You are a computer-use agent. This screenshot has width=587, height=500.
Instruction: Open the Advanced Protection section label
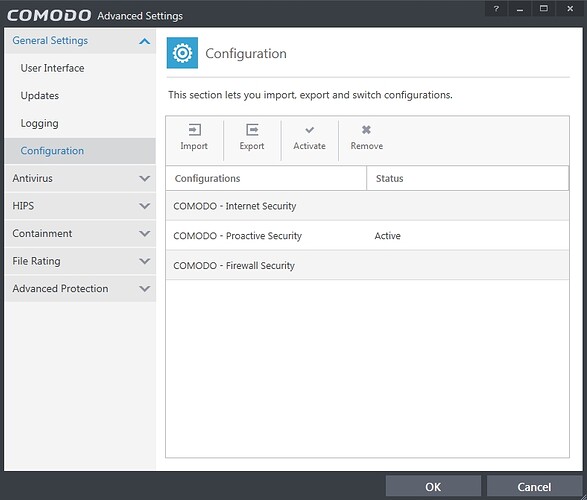point(60,289)
